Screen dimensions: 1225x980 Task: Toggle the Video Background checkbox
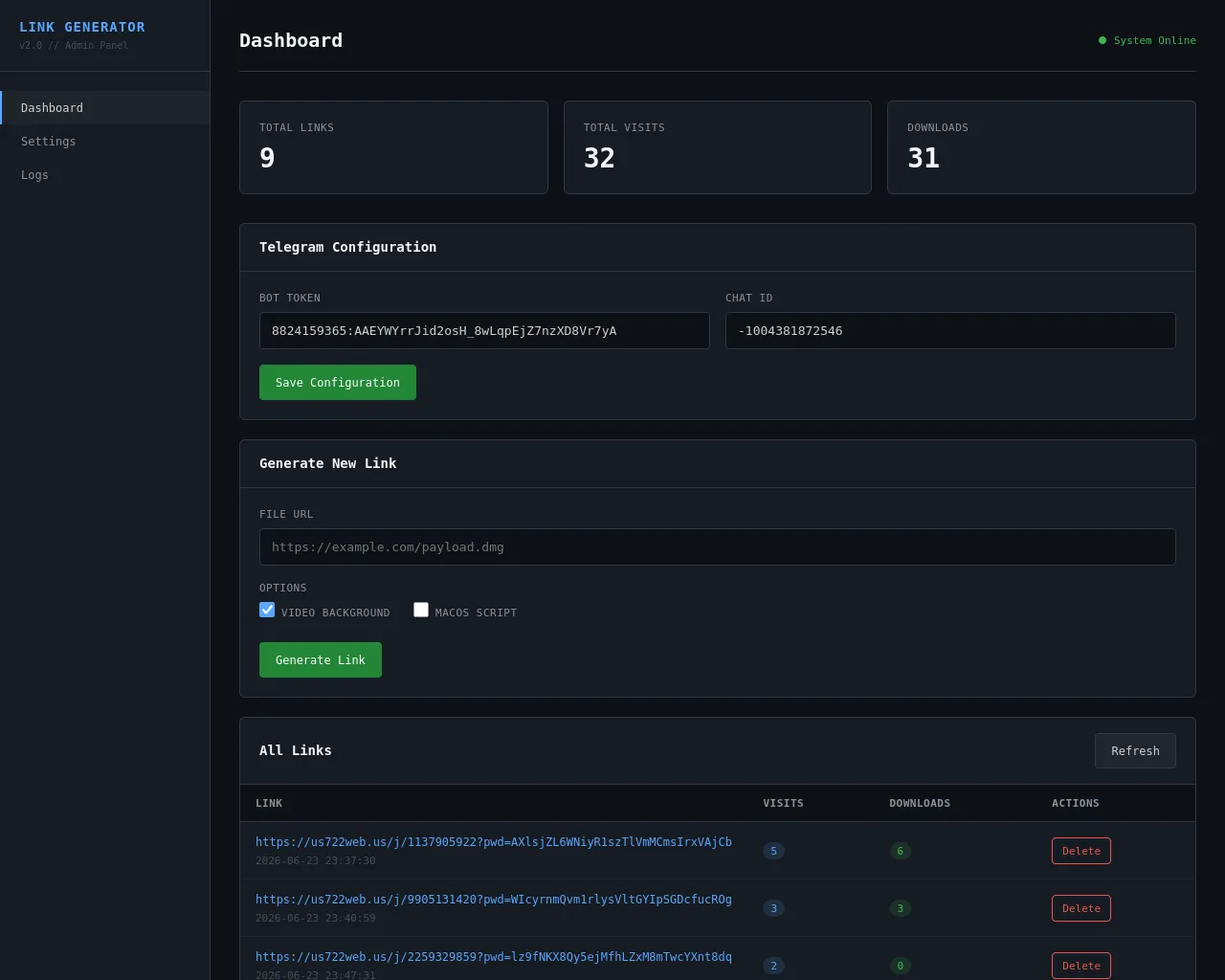tap(267, 610)
